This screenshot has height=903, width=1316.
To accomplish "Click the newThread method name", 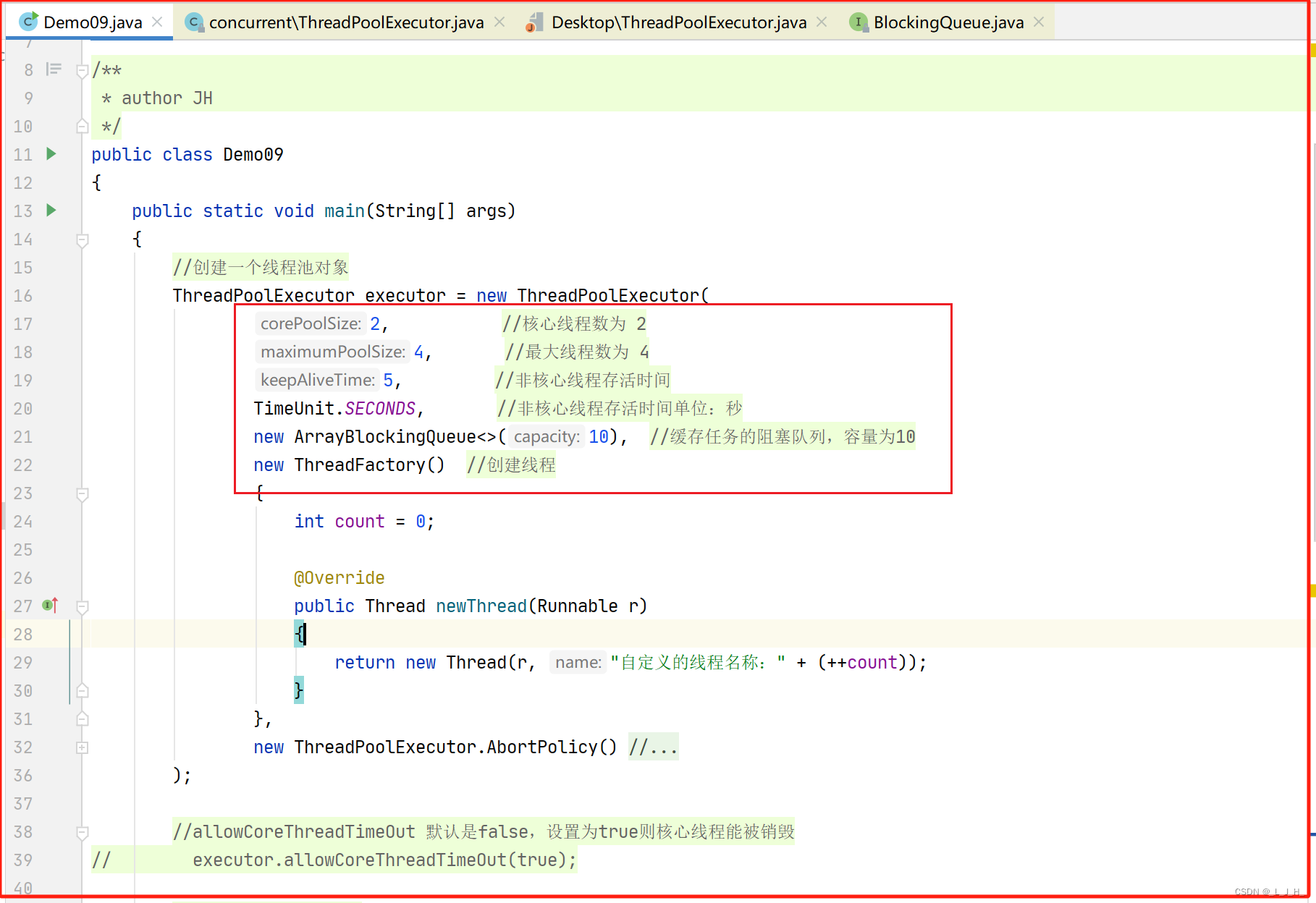I will click(x=481, y=606).
